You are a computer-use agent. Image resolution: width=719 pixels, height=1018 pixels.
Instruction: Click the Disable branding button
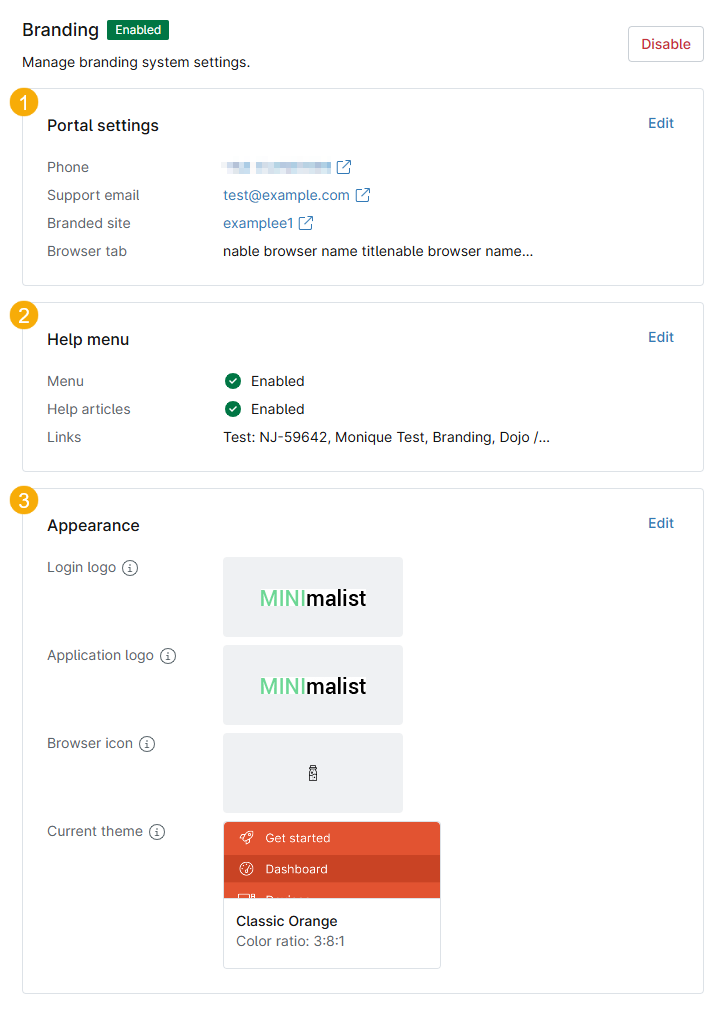click(x=665, y=44)
